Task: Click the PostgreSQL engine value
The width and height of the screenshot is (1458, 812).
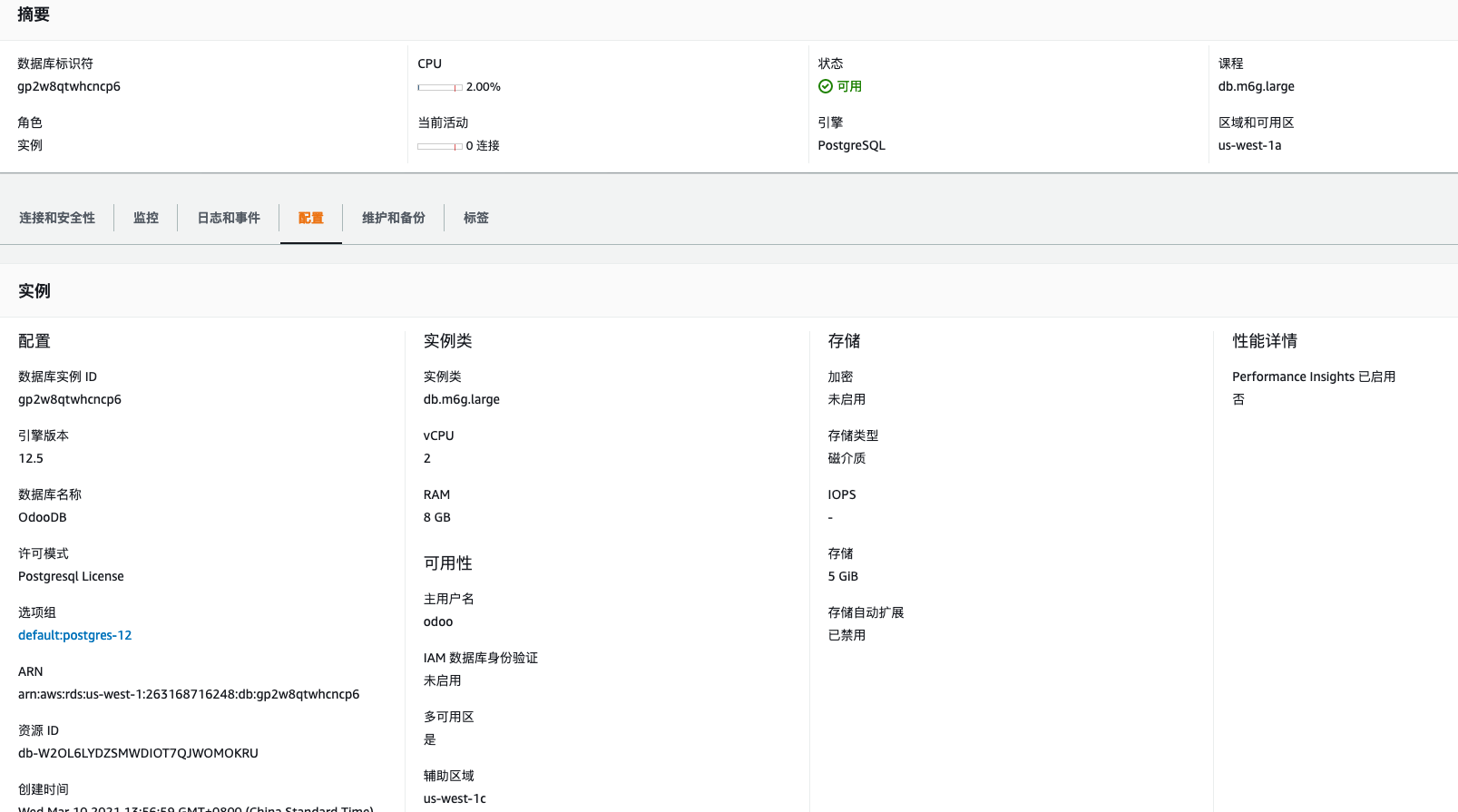Action: (851, 145)
